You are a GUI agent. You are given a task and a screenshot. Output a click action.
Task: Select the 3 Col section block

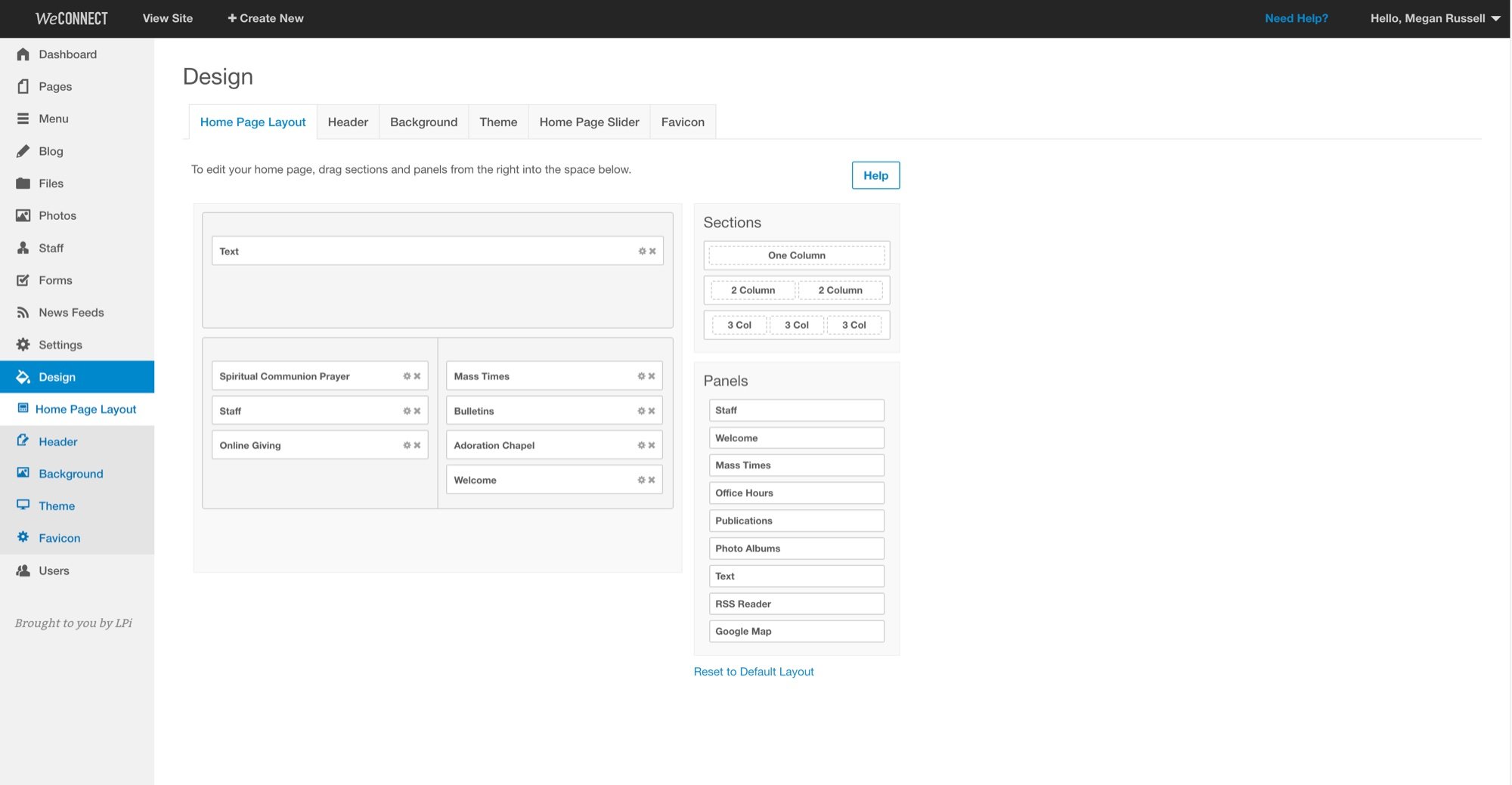click(x=797, y=325)
